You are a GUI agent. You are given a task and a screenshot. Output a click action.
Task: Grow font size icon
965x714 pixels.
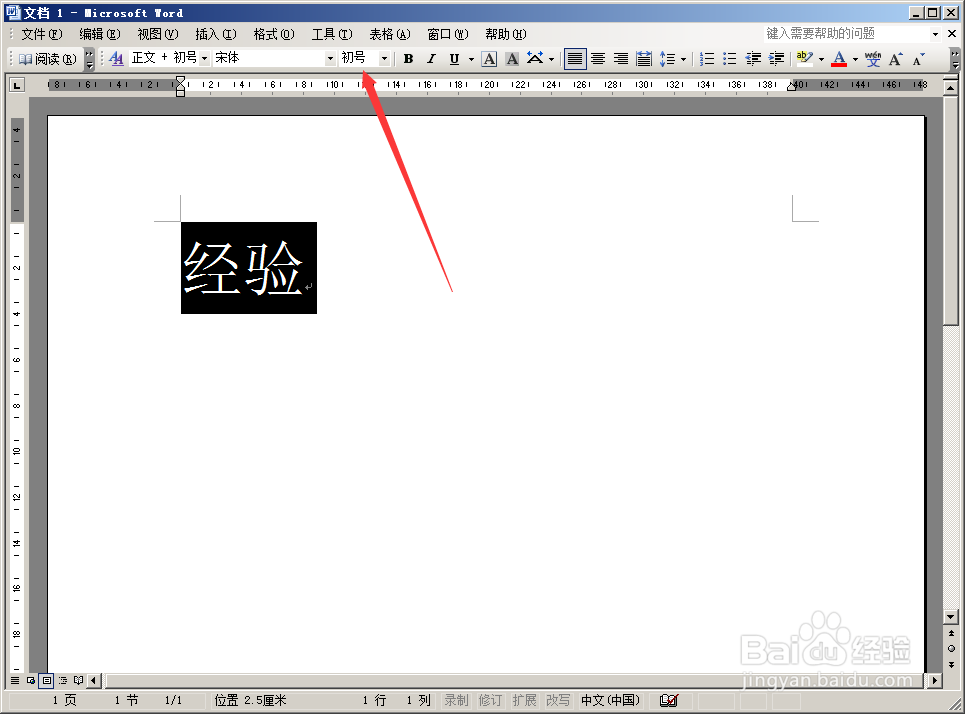click(896, 58)
